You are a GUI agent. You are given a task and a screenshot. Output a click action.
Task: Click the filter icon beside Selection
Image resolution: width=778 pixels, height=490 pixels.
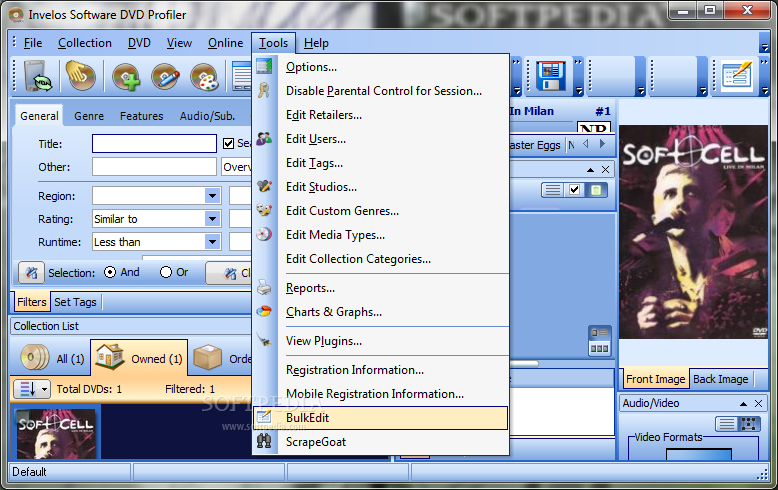(31, 272)
